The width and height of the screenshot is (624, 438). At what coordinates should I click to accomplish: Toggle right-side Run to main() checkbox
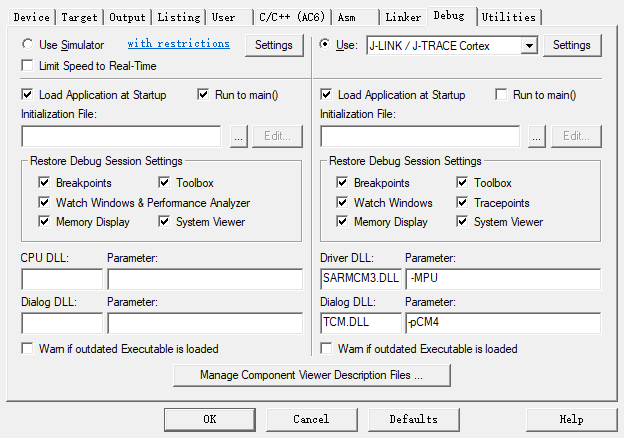tap(501, 95)
